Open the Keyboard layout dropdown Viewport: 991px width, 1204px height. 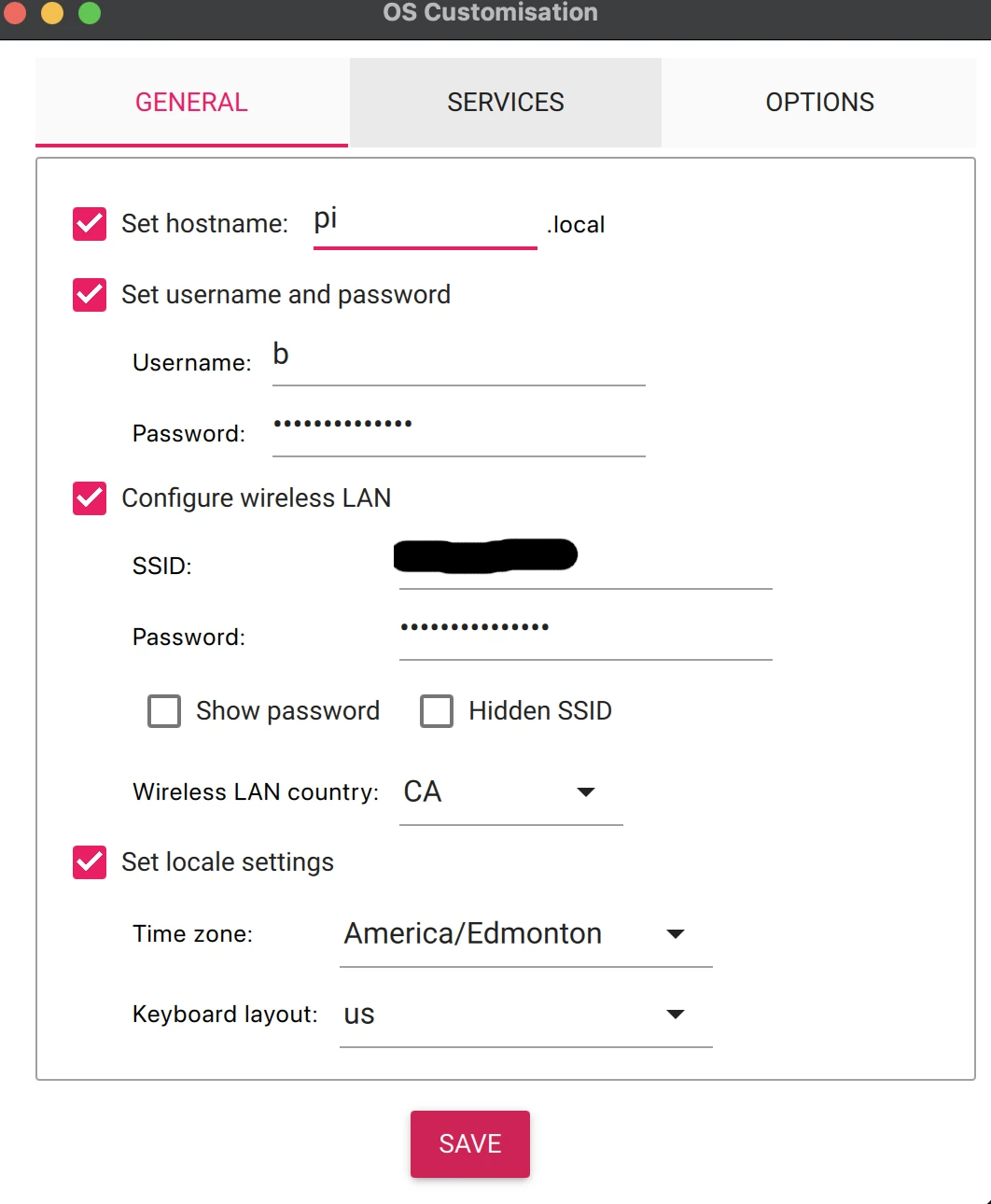coord(525,1015)
